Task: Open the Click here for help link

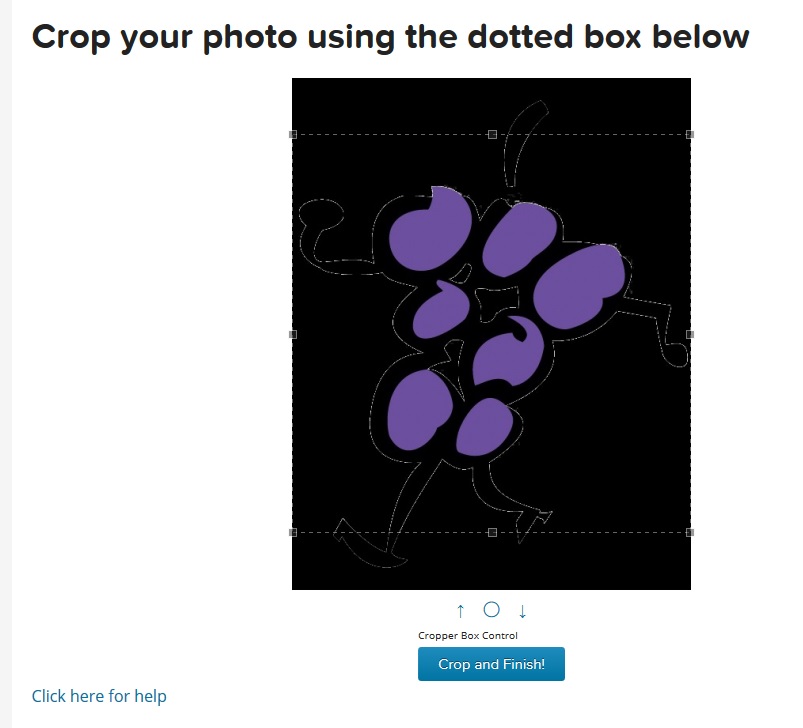Action: click(99, 696)
